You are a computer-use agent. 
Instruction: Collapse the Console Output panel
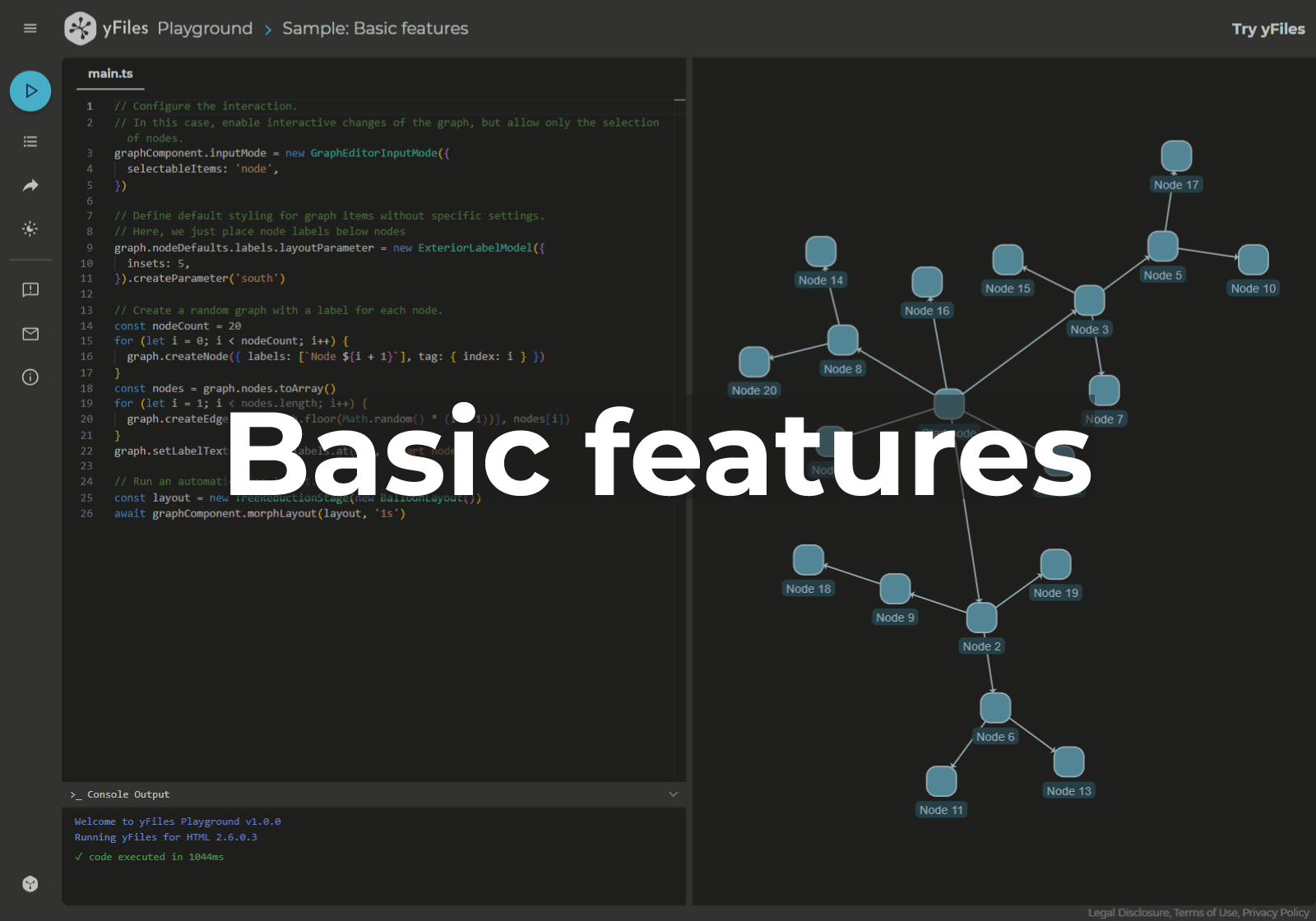(x=673, y=794)
